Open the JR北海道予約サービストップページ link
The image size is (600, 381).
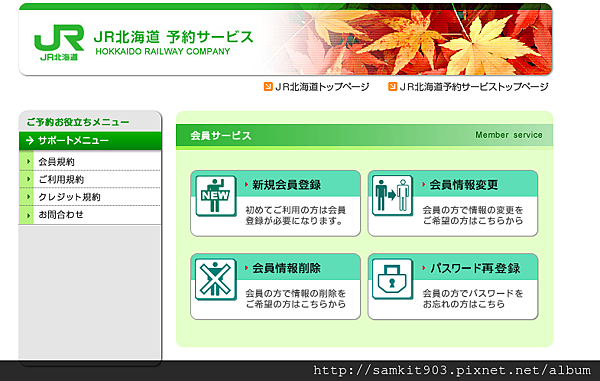point(474,87)
